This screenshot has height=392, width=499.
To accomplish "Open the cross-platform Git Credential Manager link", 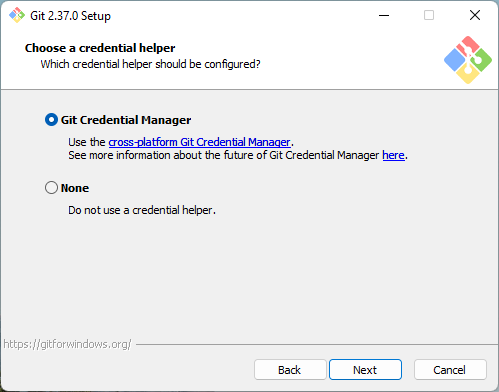I will (x=200, y=142).
